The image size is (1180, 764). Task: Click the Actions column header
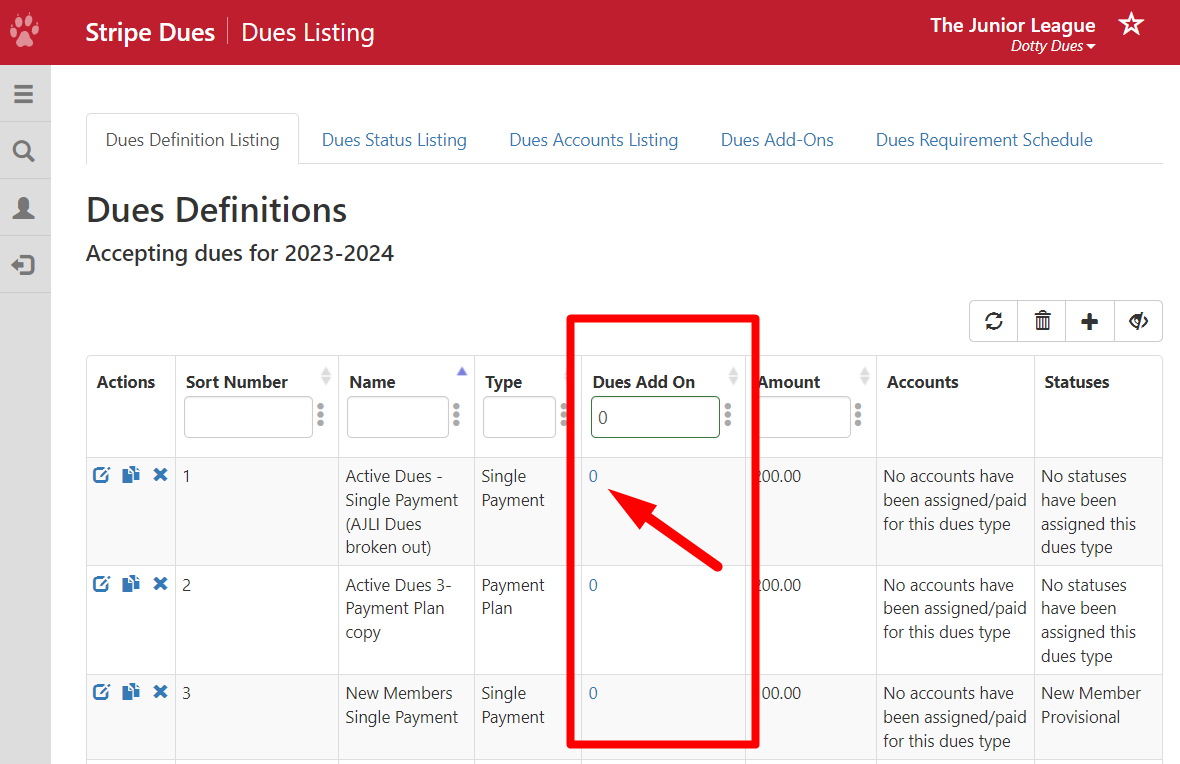(x=126, y=382)
